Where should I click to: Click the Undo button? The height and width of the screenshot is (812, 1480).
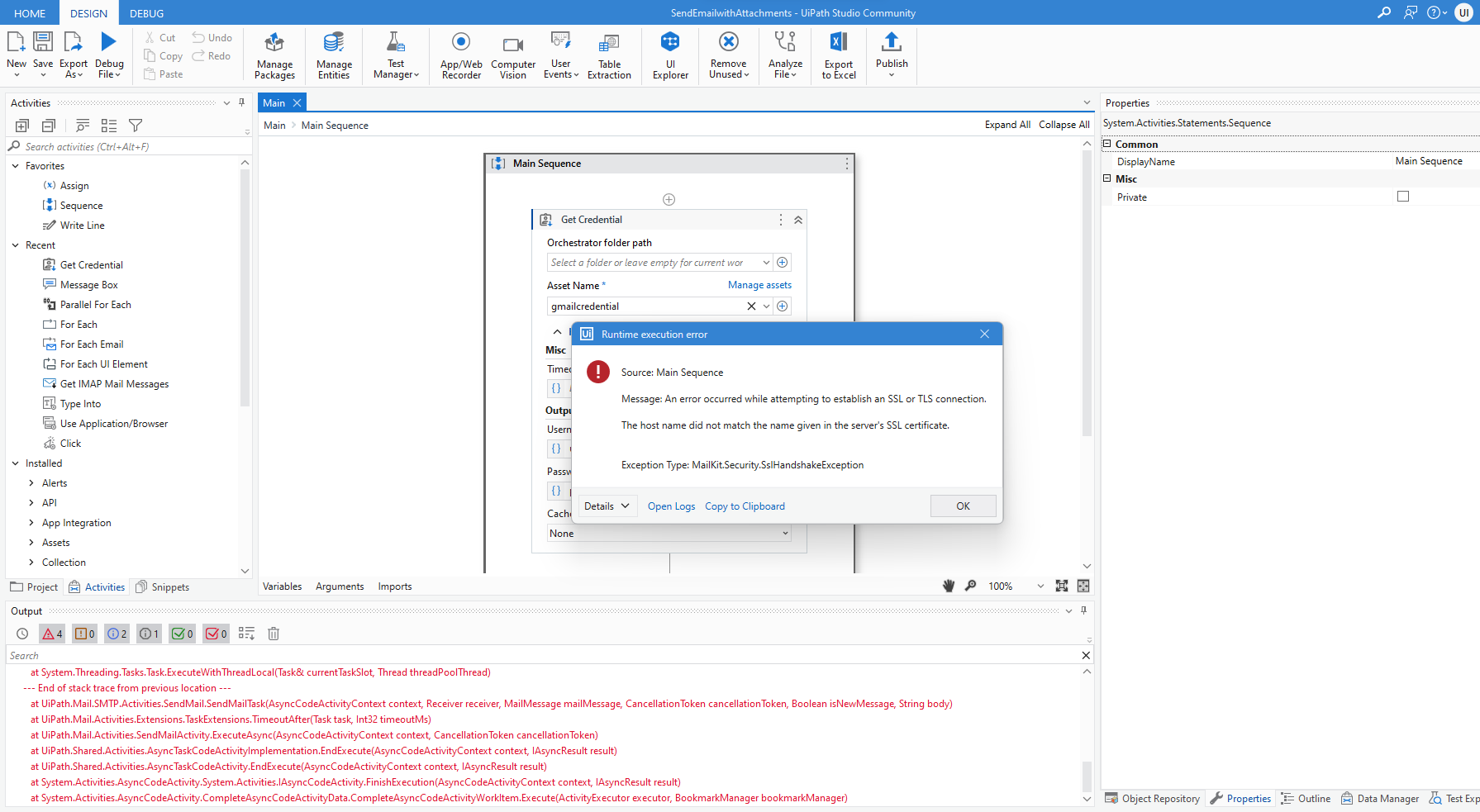[212, 38]
